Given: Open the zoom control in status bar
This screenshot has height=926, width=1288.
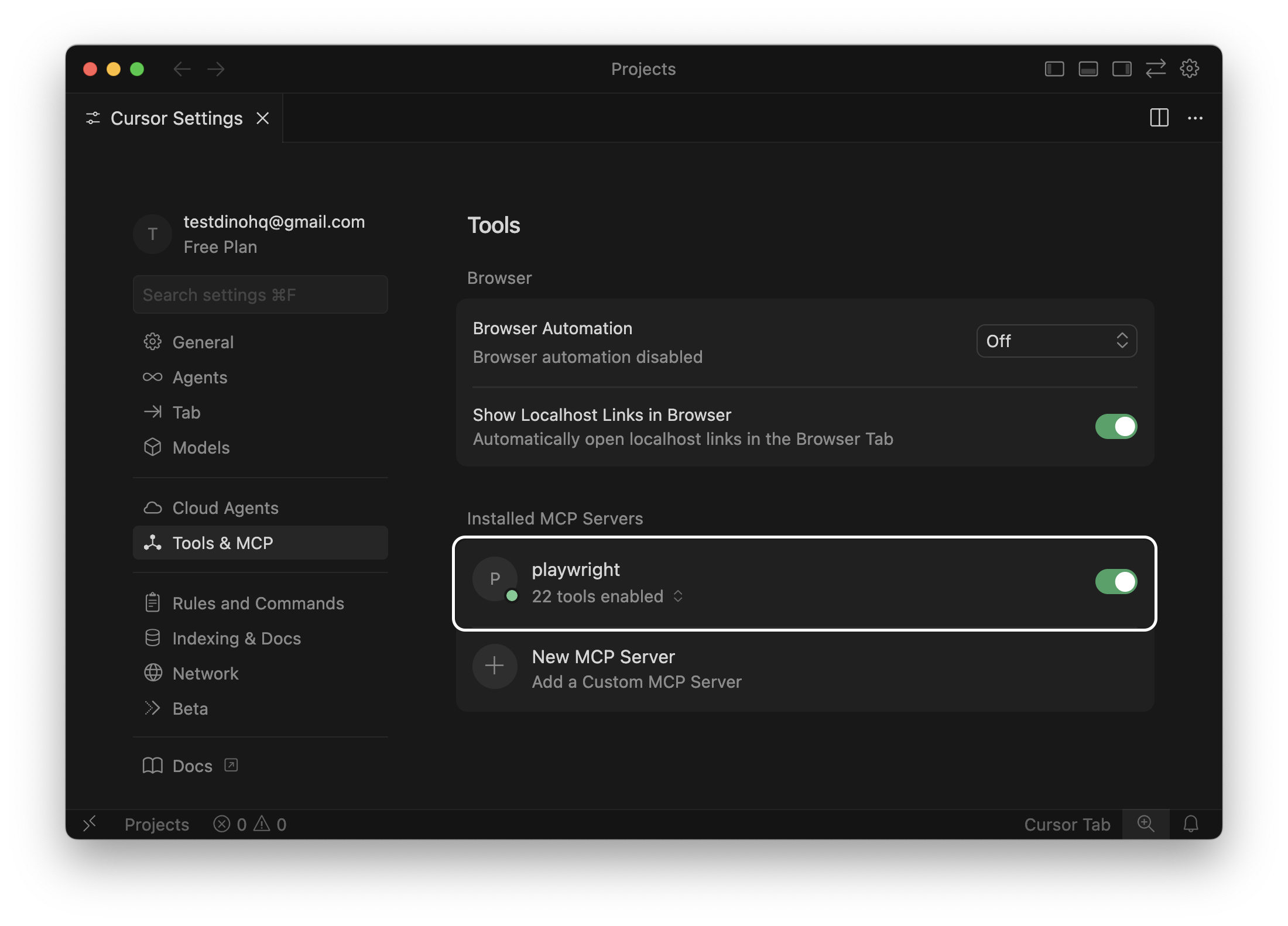Looking at the screenshot, I should tap(1146, 824).
